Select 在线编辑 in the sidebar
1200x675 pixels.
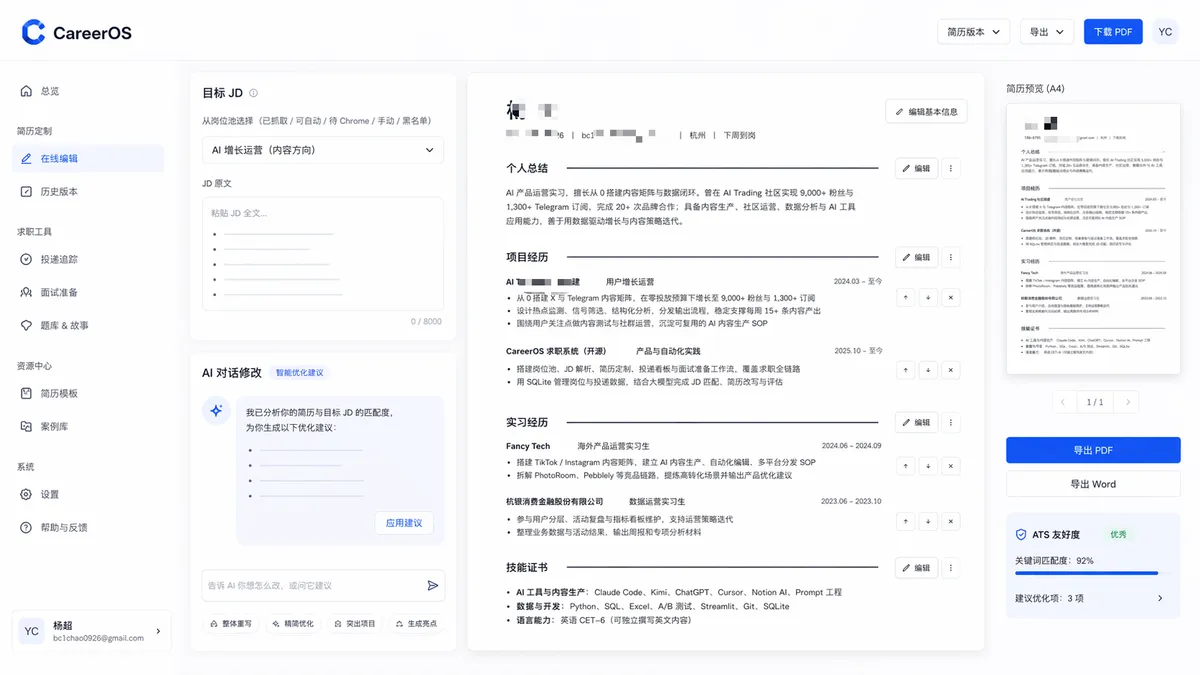click(88, 158)
